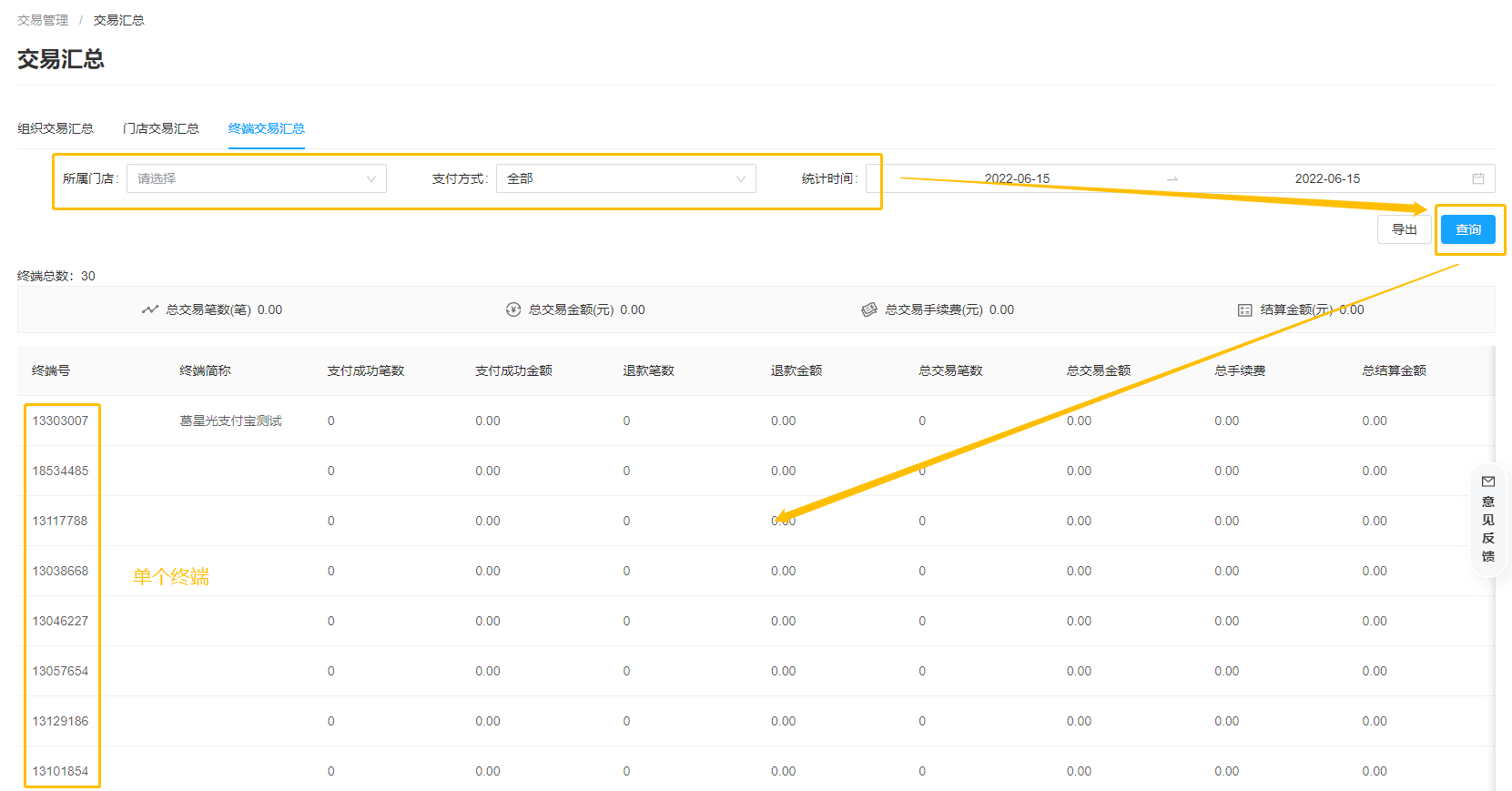Expand the 支付方式 dropdown showing 全部
This screenshot has width=1512, height=791.
pyautogui.click(x=626, y=178)
